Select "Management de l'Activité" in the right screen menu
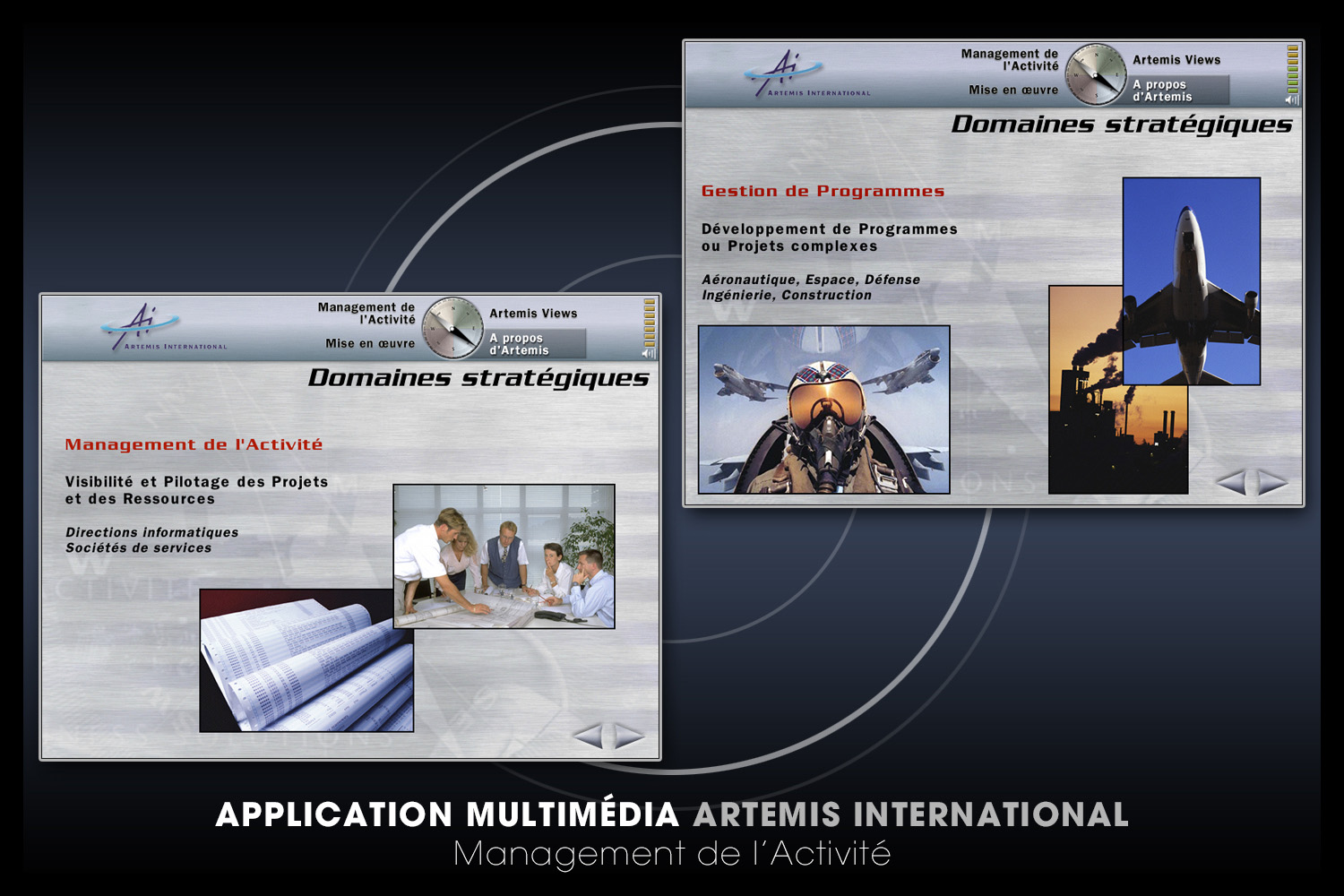 (x=1010, y=60)
